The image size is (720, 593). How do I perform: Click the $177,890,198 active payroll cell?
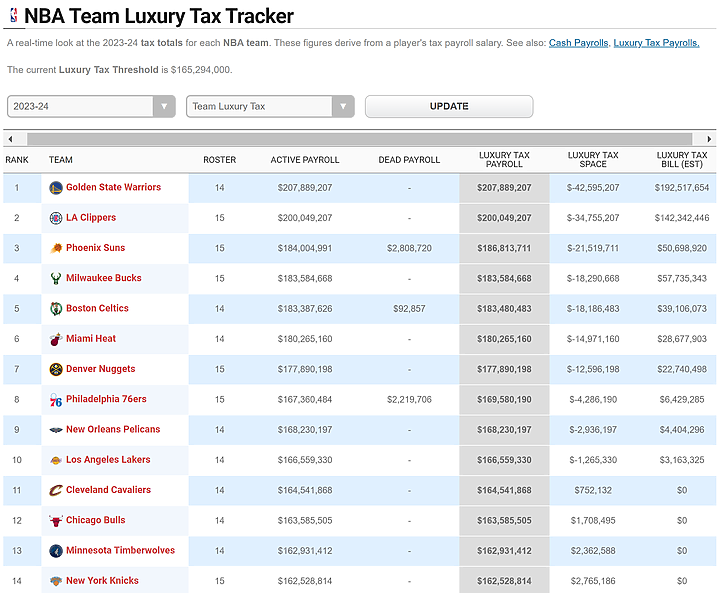pos(305,369)
